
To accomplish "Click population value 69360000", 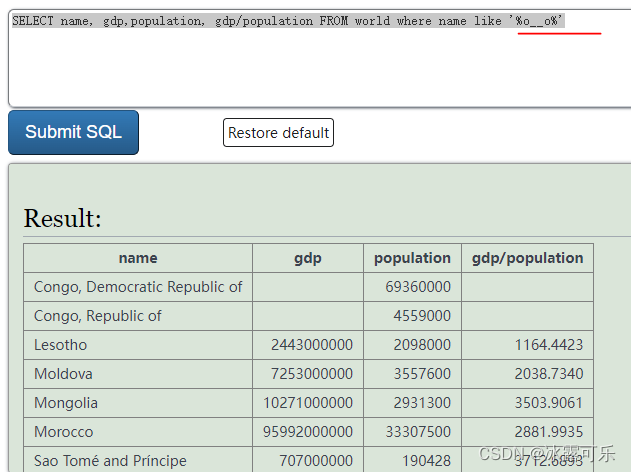I will [418, 287].
